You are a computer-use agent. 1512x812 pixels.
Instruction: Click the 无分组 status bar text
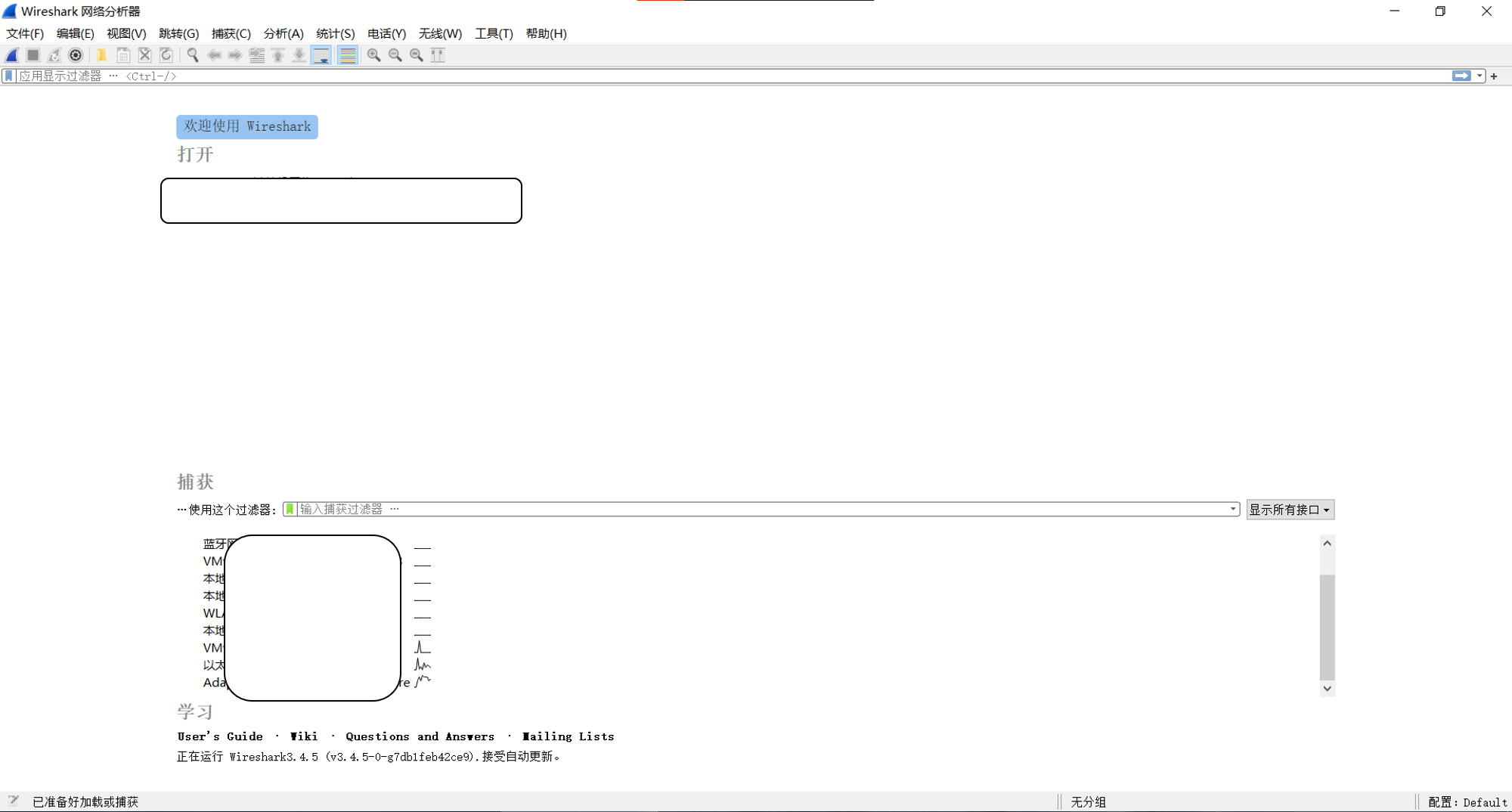(1088, 802)
